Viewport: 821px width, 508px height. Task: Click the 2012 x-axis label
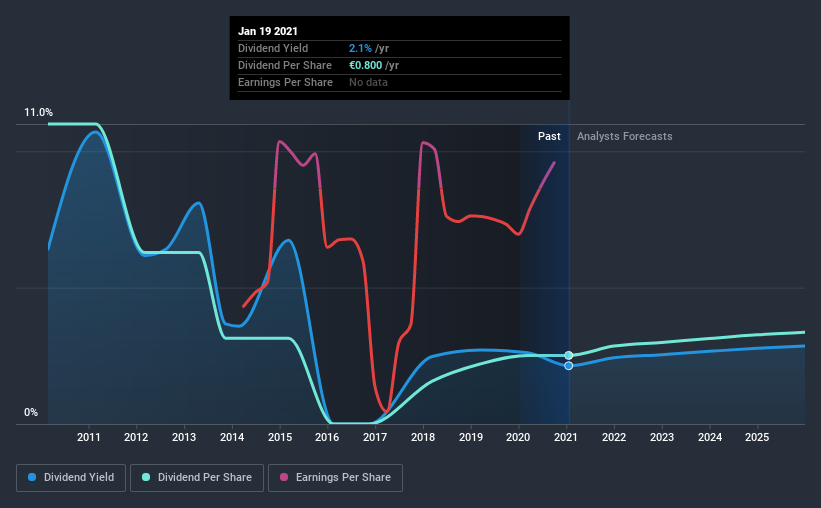tap(136, 437)
